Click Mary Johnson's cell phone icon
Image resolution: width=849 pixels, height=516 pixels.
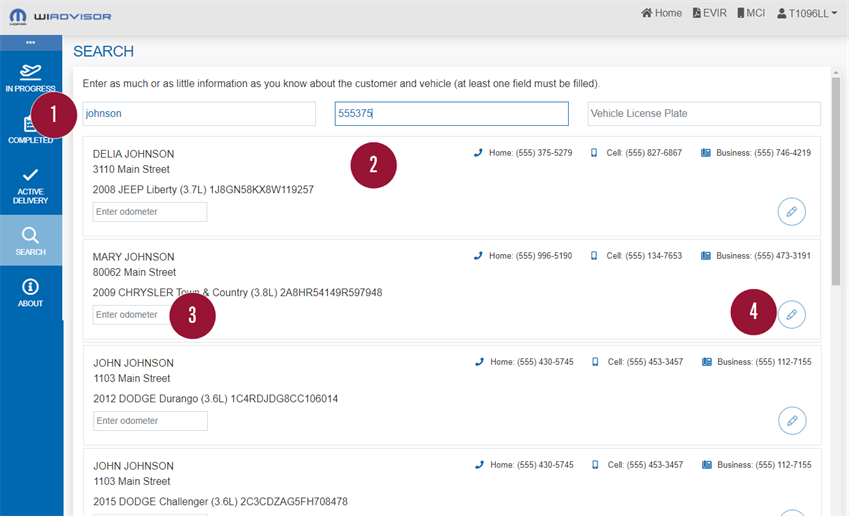[x=594, y=256]
